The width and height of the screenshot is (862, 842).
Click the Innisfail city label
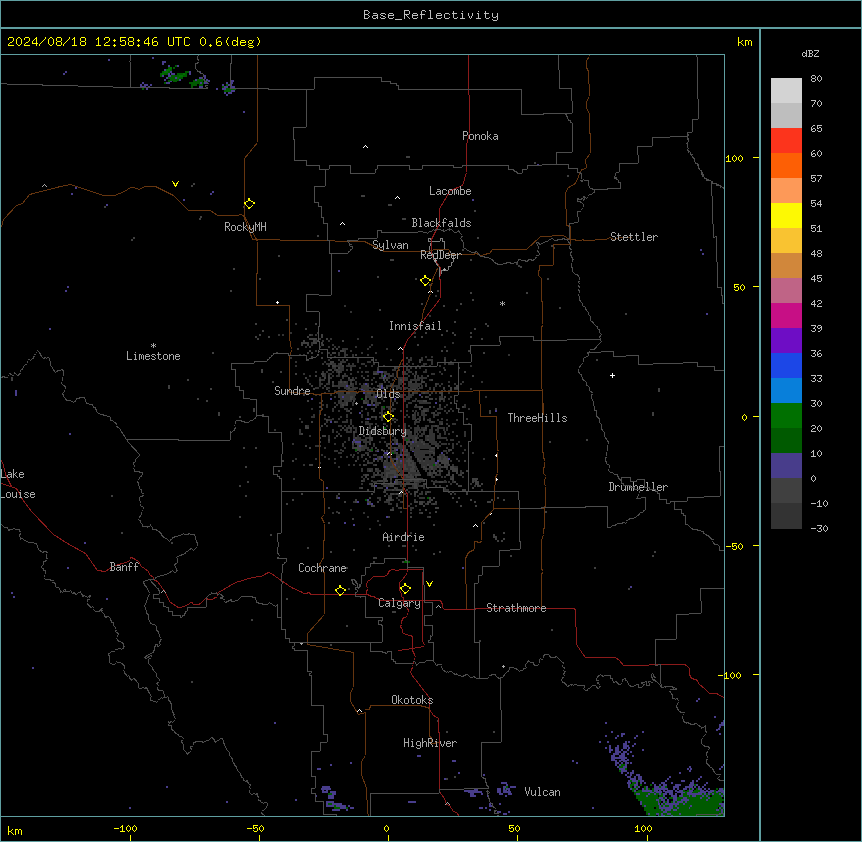click(x=415, y=326)
